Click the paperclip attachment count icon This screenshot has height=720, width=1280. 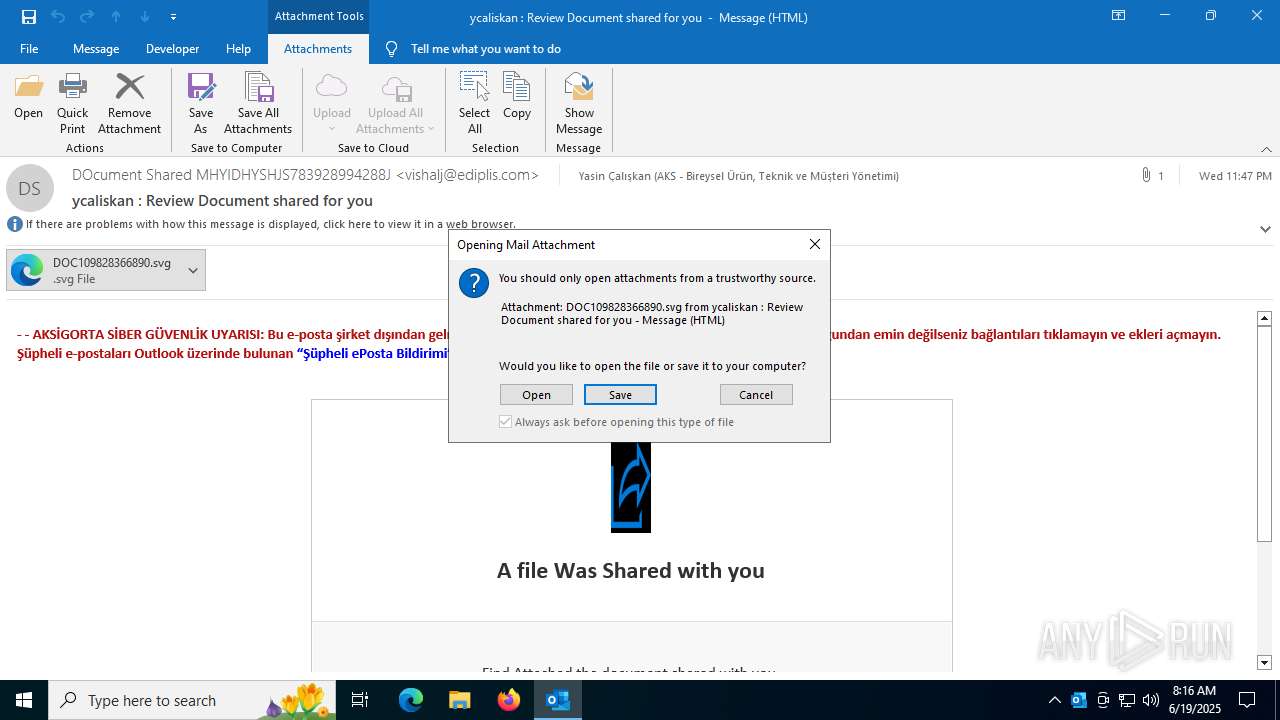tap(1146, 175)
